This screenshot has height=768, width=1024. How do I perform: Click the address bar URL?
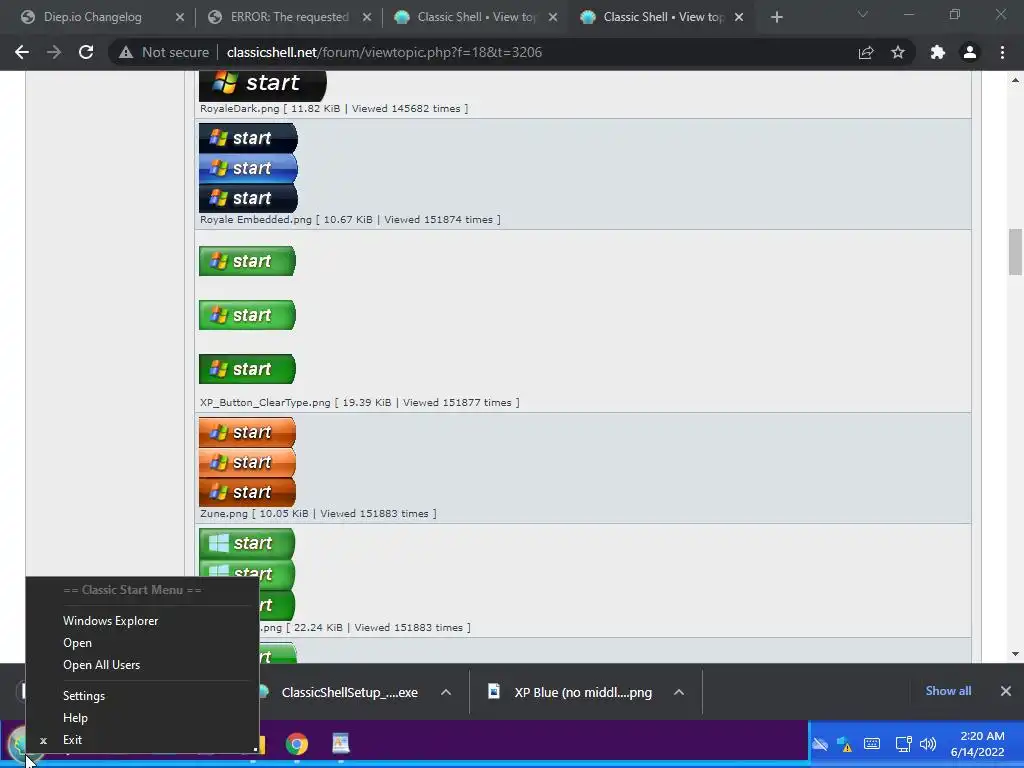coord(384,52)
